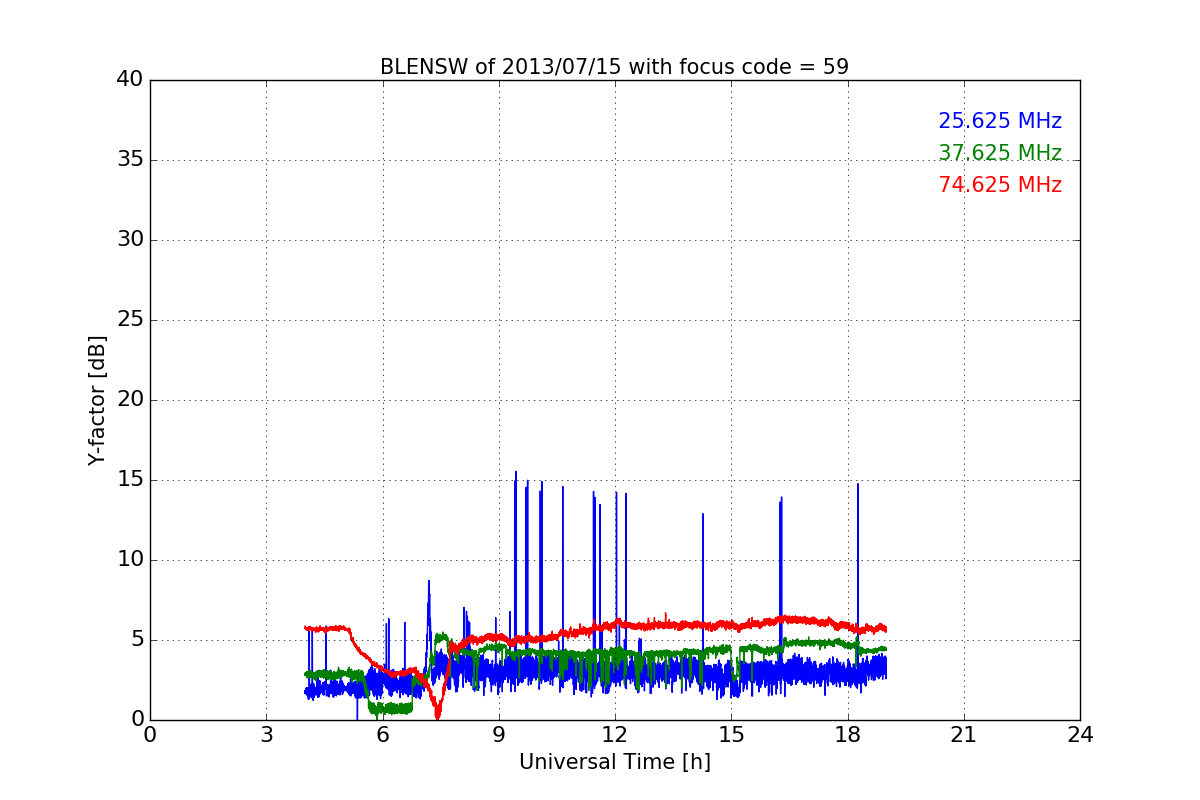Click x-axis tick label 21
Image resolution: width=1200 pixels, height=800 pixels.
(x=964, y=734)
